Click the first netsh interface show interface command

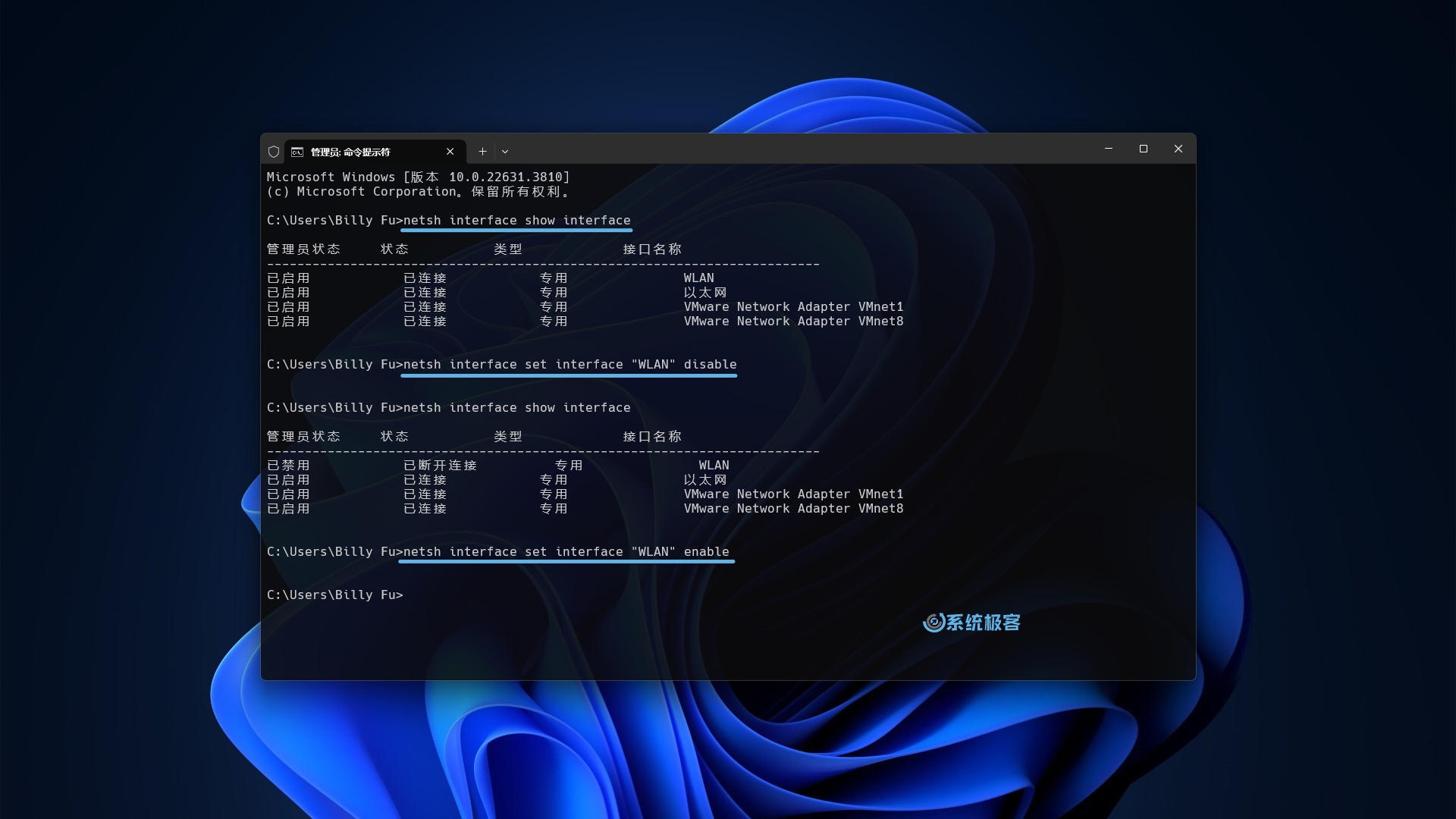(517, 221)
